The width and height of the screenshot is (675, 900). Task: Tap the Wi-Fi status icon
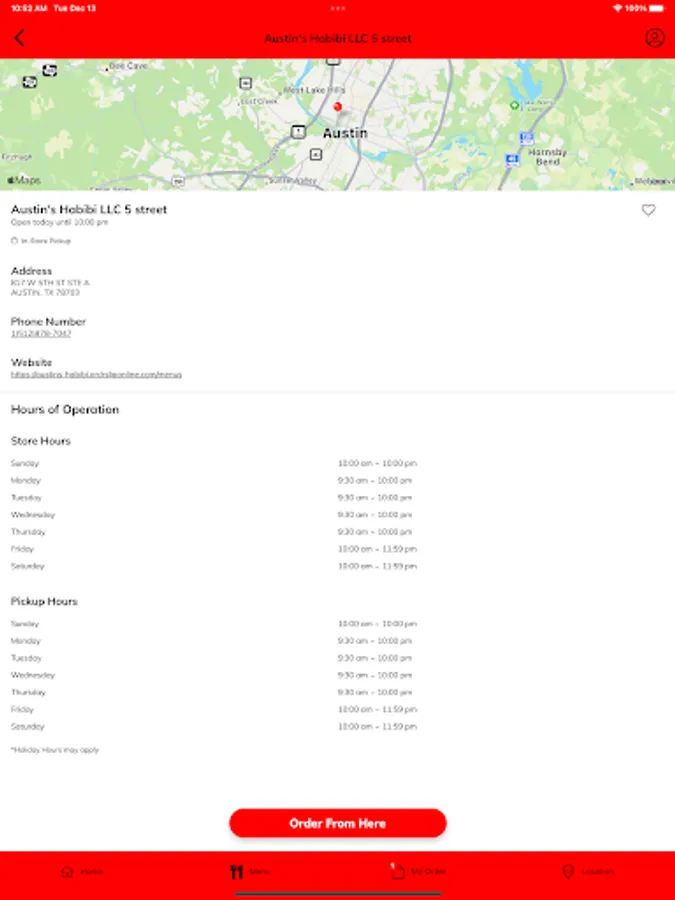coord(618,8)
